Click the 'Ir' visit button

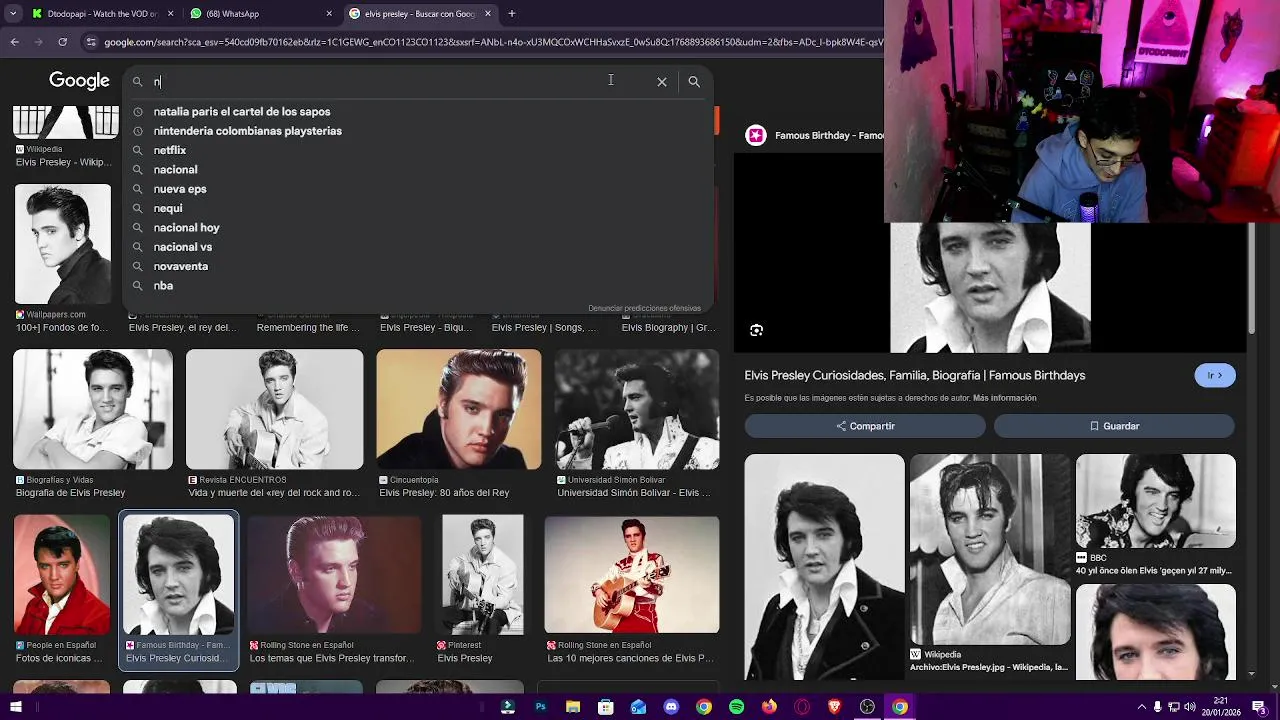pos(1215,376)
